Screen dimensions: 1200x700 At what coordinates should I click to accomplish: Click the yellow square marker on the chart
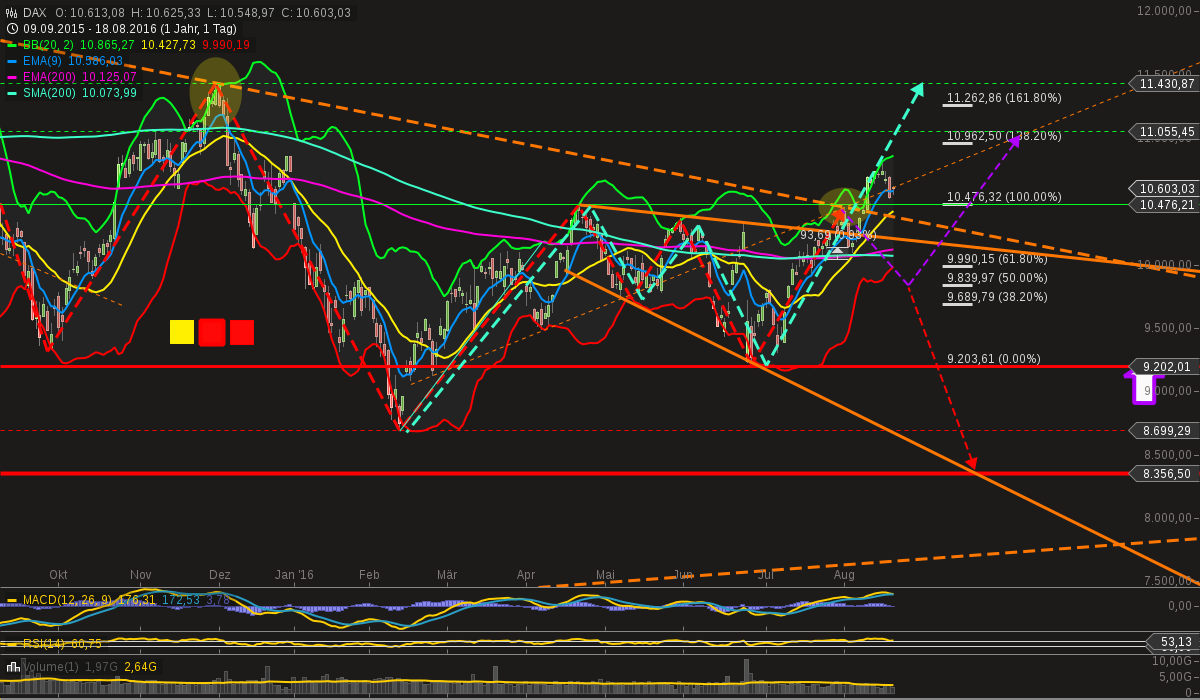181,332
